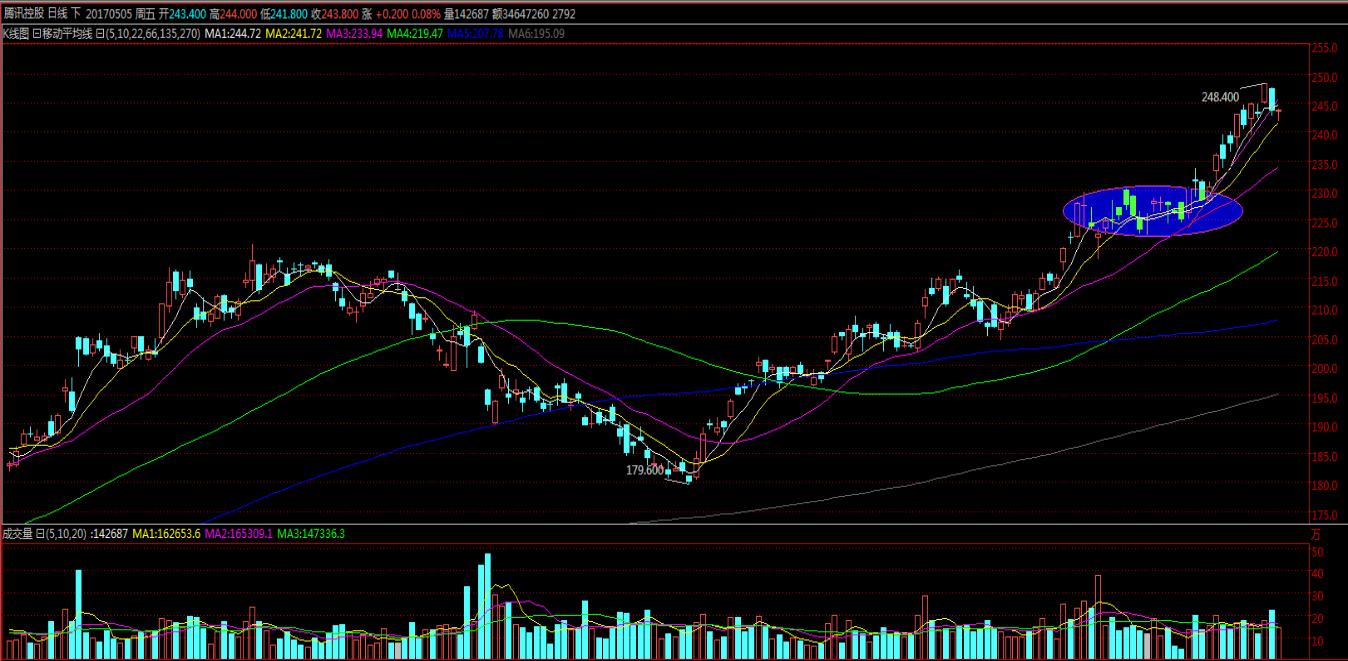
Task: Select the 日线 period label
Action: click(x=58, y=15)
